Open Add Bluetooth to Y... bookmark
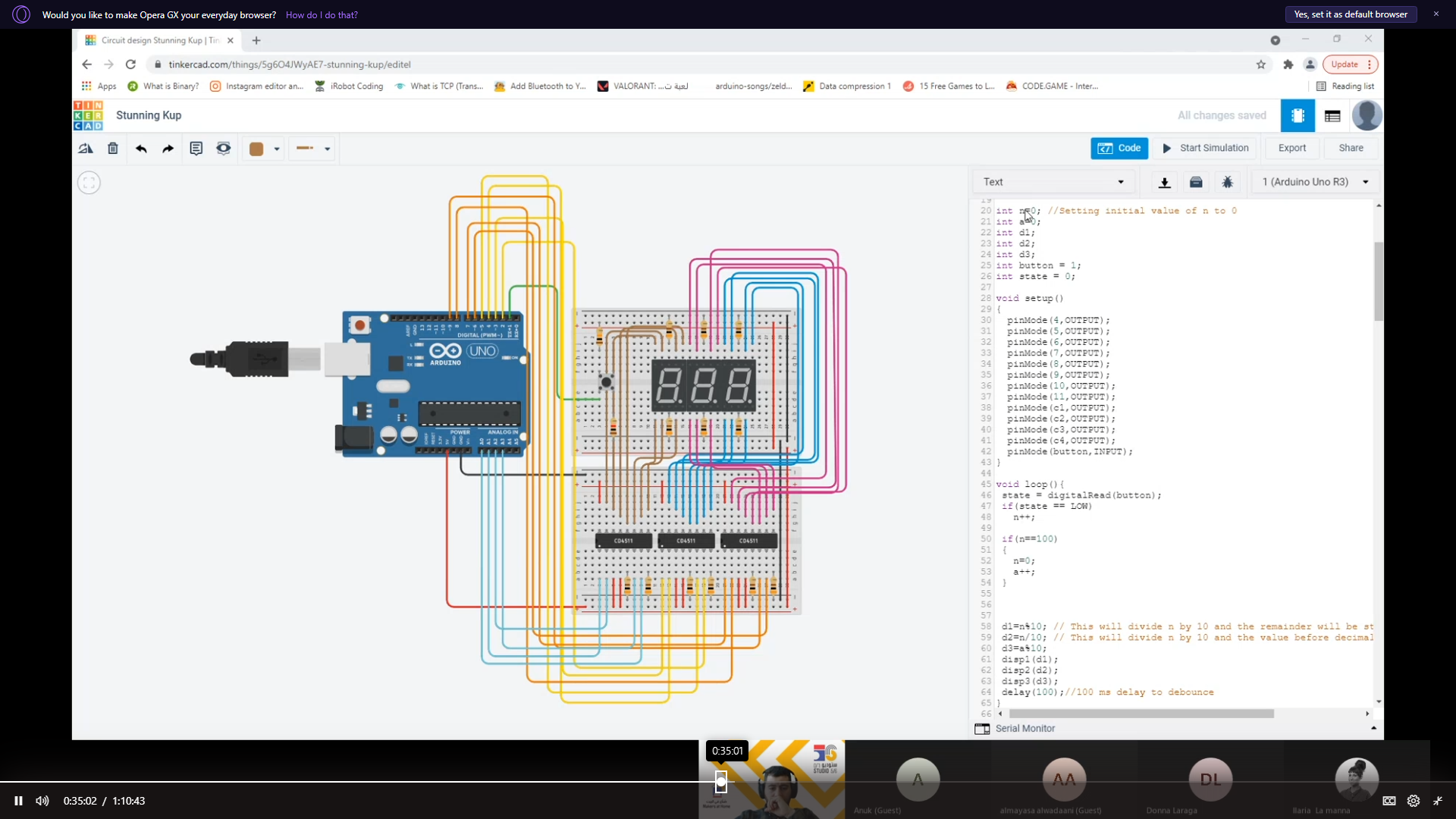 coord(540,86)
